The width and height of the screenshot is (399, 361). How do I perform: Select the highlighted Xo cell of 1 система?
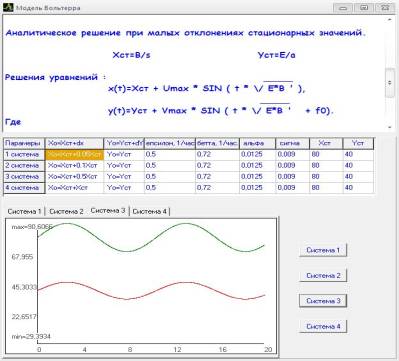coord(74,154)
